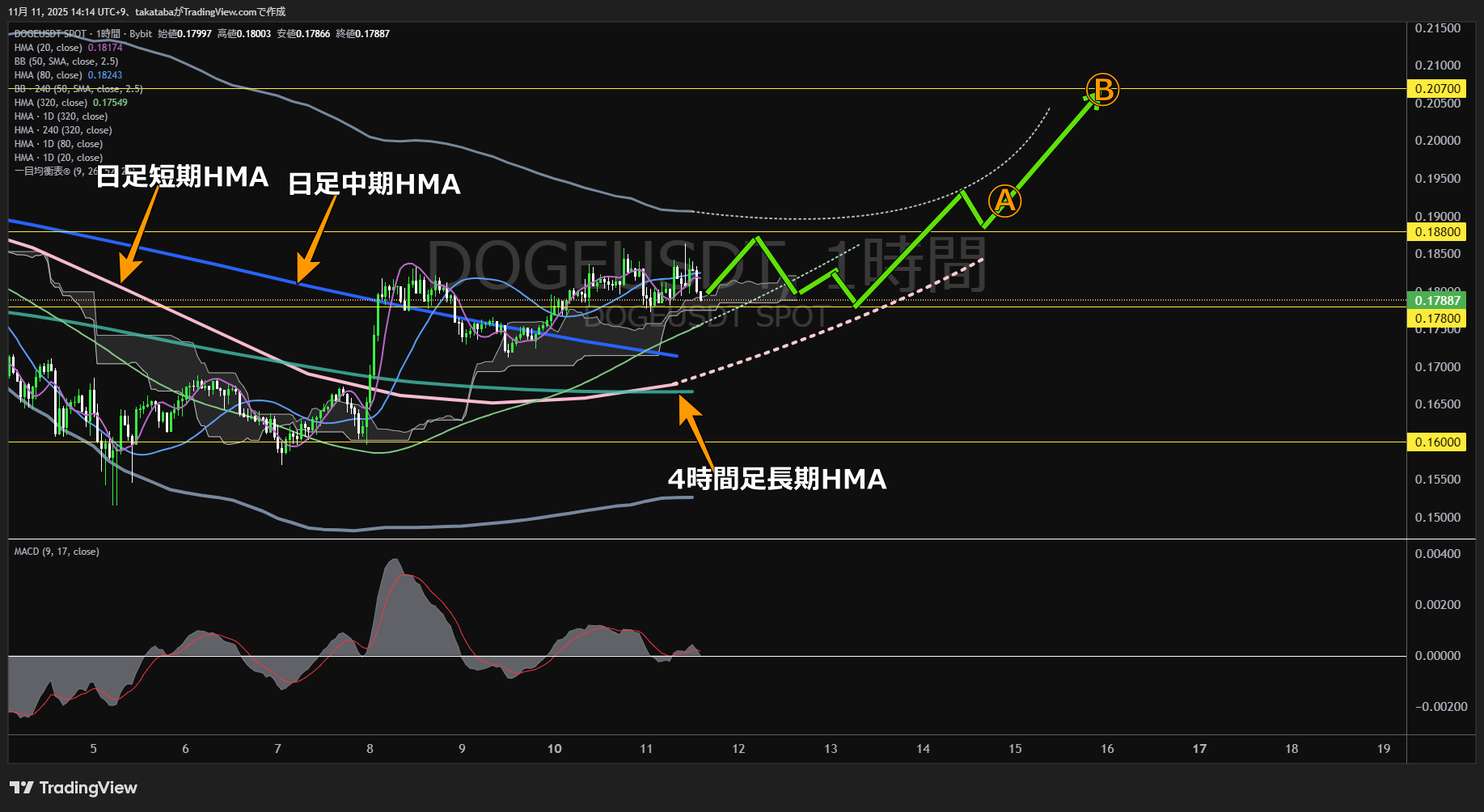The image size is (1484, 812).
Task: Click 0.15500 on the price axis
Action: point(1438,480)
